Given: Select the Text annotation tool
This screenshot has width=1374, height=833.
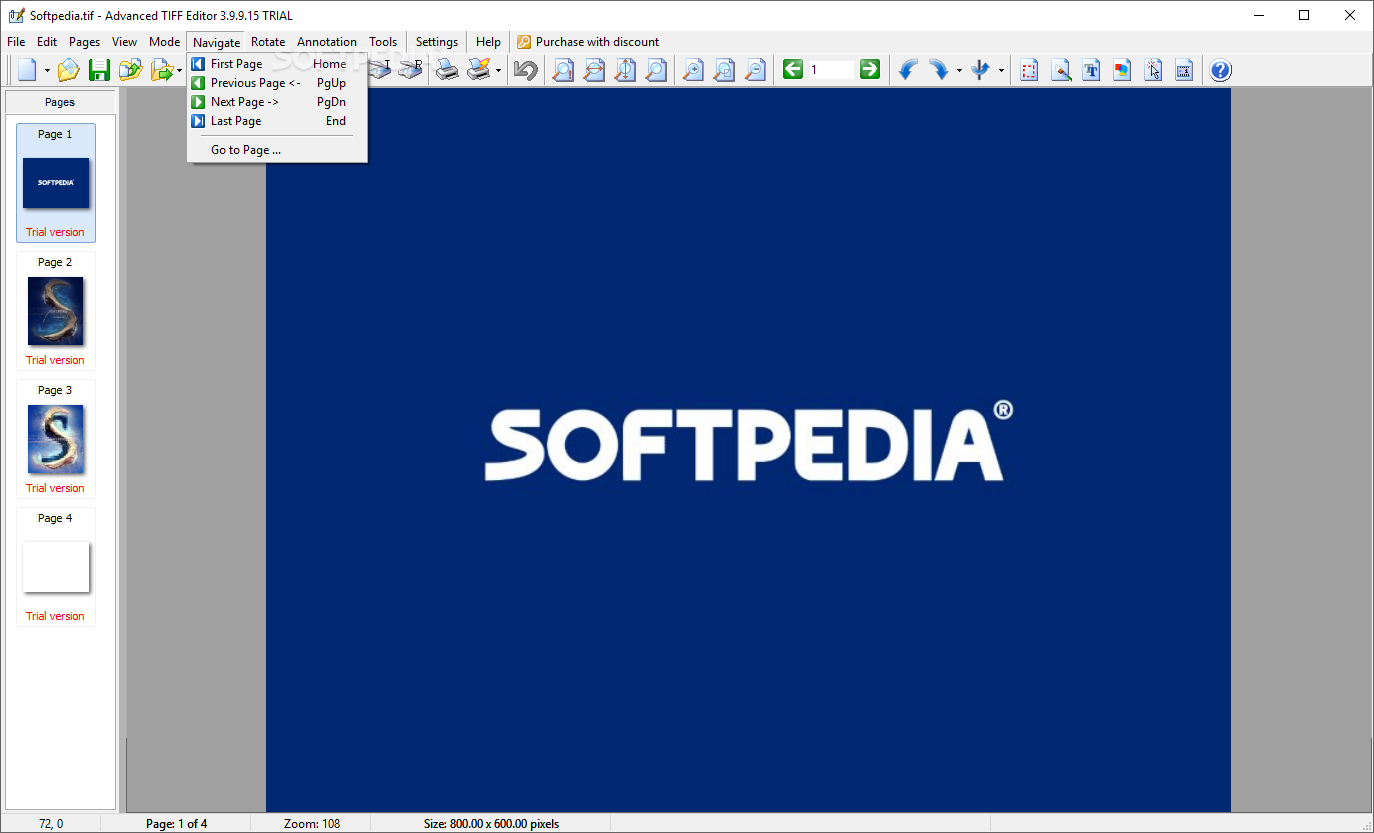Looking at the screenshot, I should (x=1092, y=70).
